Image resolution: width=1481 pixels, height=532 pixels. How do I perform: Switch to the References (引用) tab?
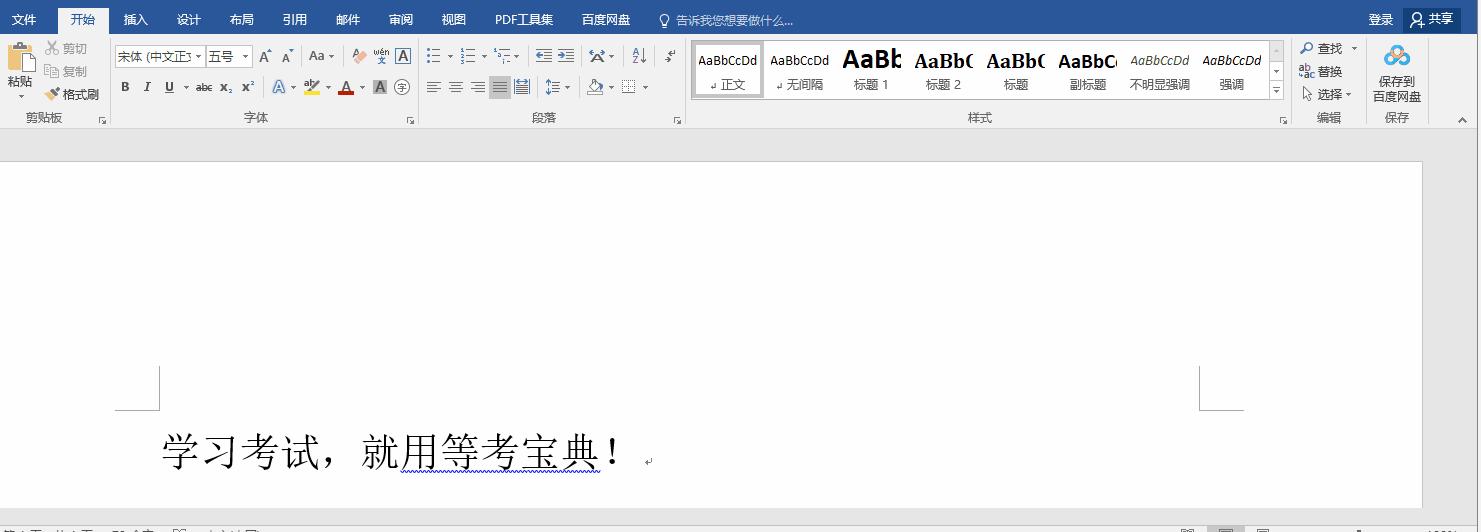coord(294,20)
